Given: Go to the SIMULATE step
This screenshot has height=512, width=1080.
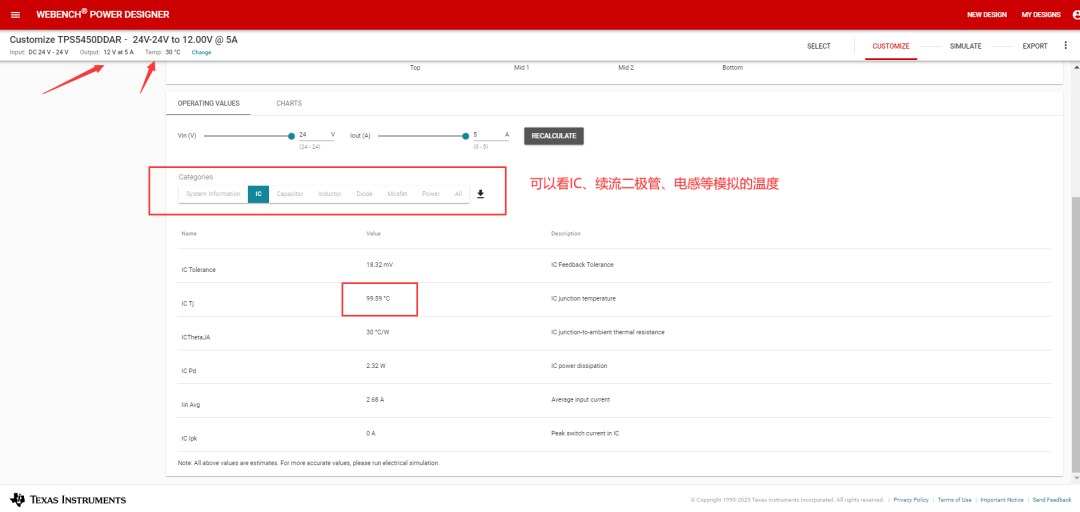Looking at the screenshot, I should pyautogui.click(x=965, y=46).
